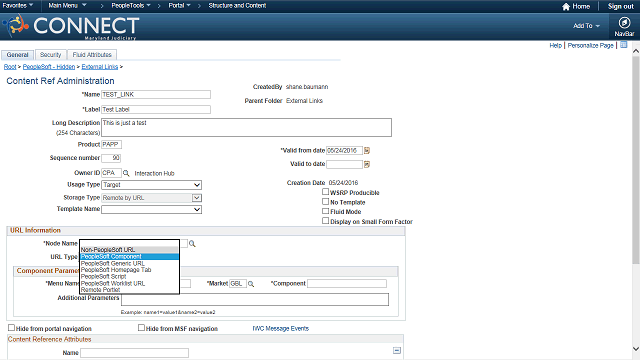Click the page vertical scrollbar thumb

pyautogui.click(x=636, y=159)
